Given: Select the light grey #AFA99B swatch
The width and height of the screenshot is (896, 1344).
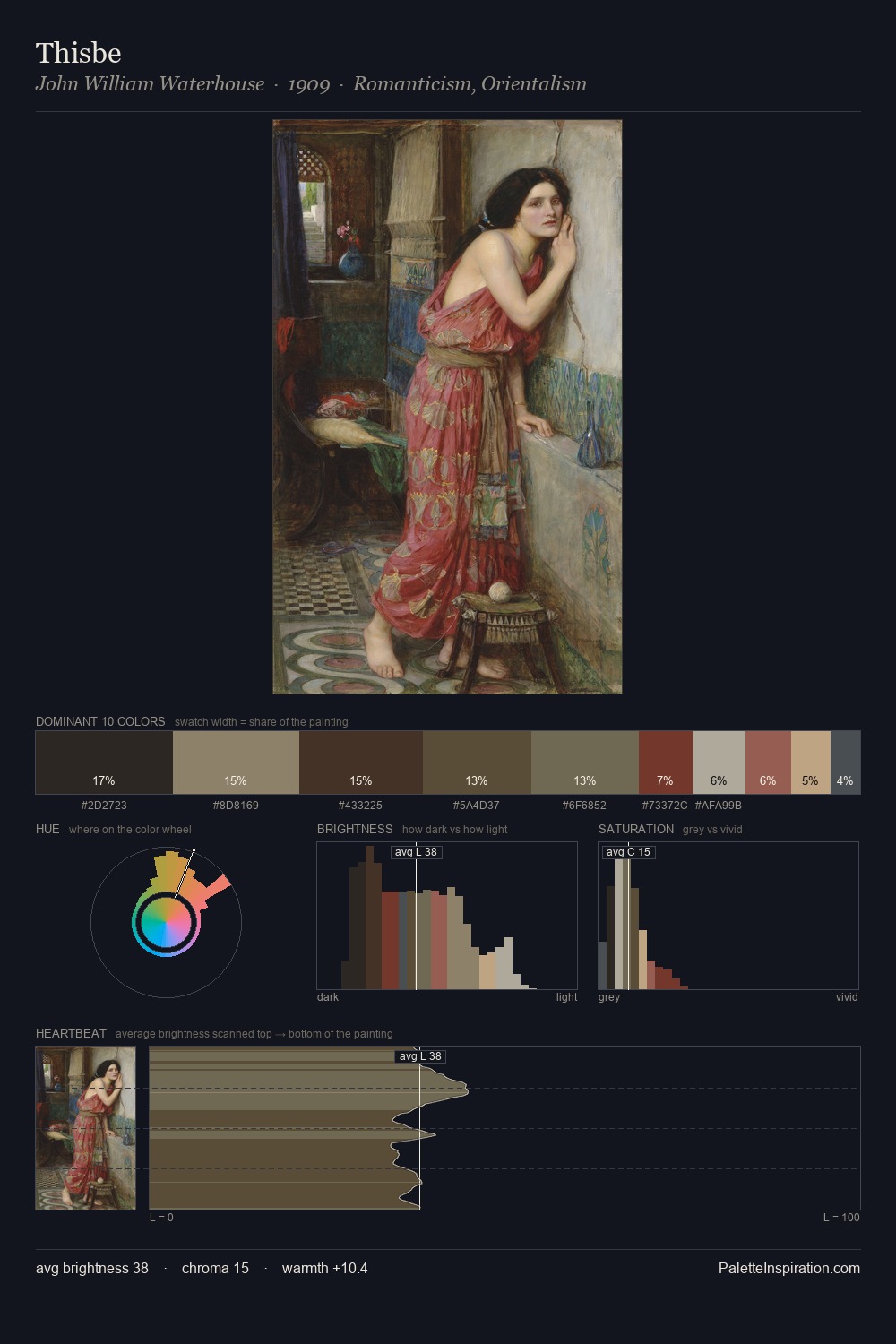Looking at the screenshot, I should pos(719,762).
